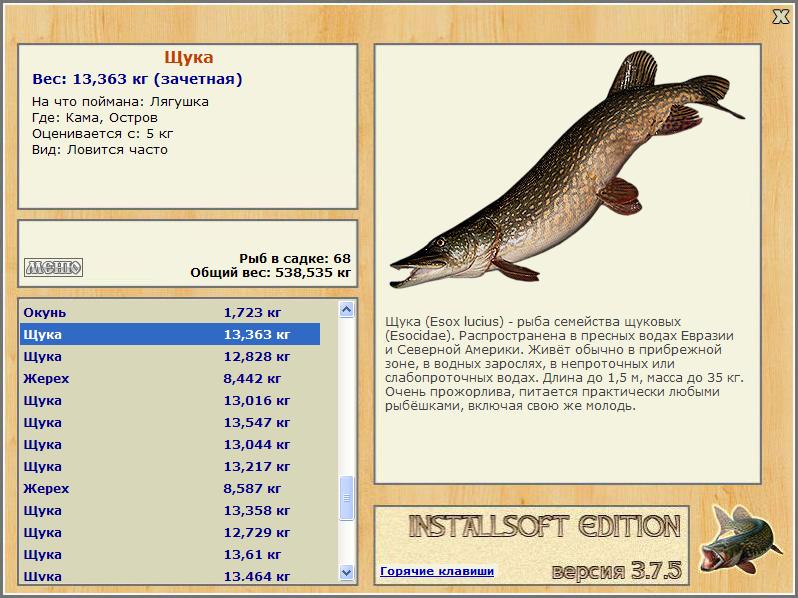Viewport: 798px width, 598px height.
Task: Select the Щука 13,044 кг row
Action: click(170, 444)
